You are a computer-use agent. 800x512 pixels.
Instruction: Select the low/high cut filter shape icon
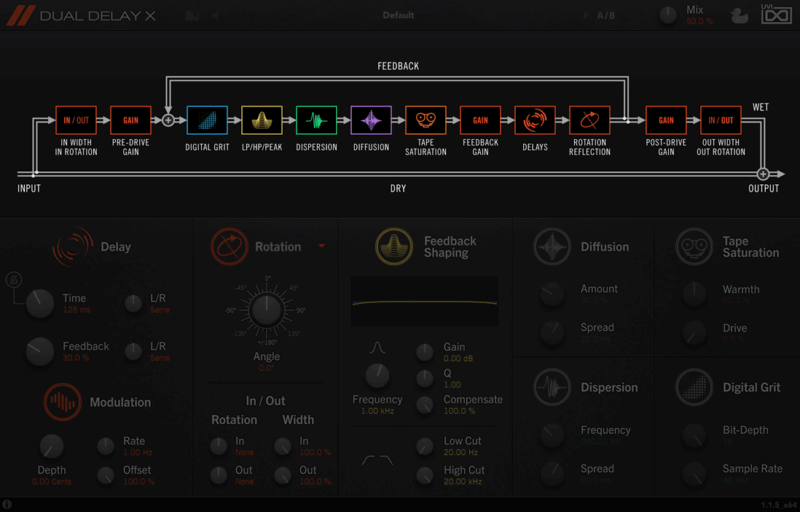click(378, 460)
